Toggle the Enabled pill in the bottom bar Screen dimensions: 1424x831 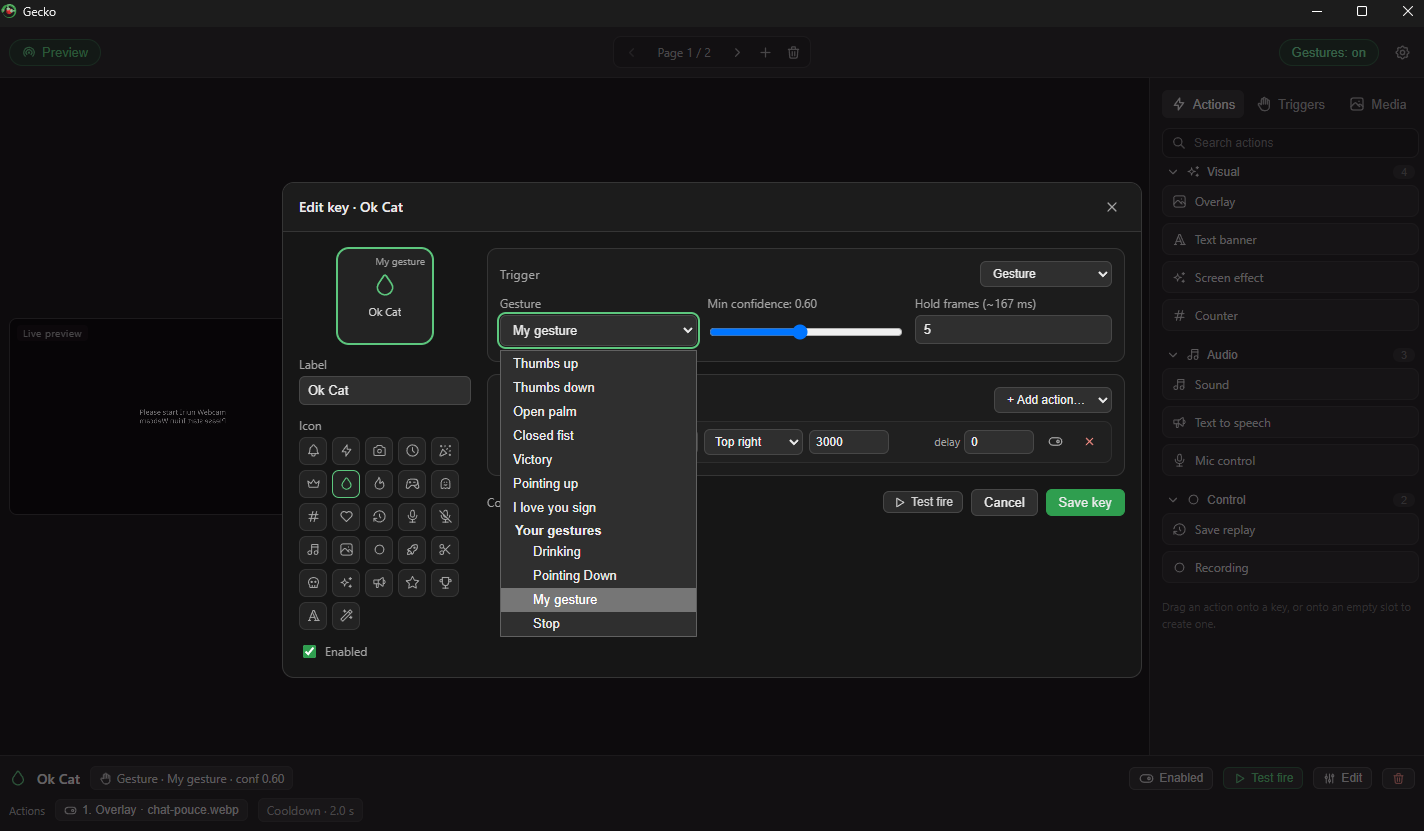(1171, 778)
